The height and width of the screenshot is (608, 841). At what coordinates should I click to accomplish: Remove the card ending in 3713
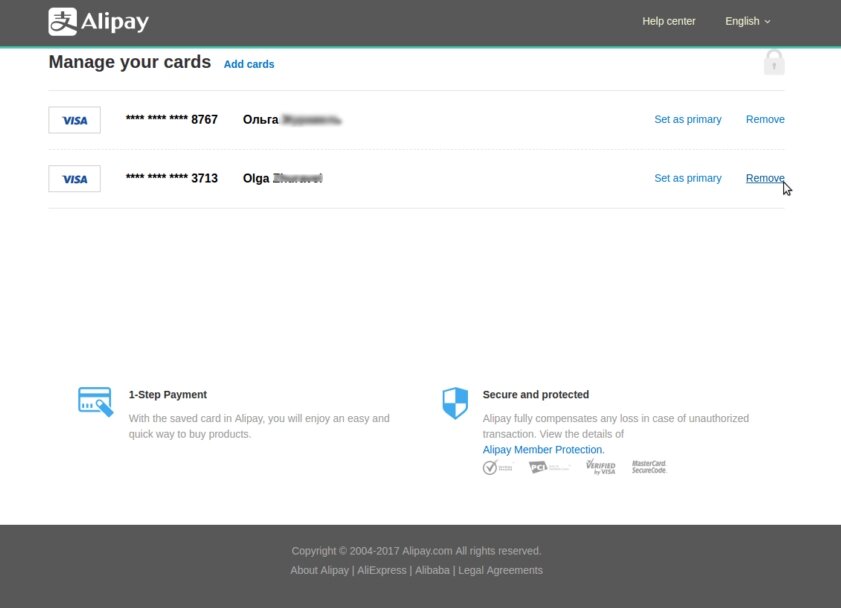coord(765,178)
